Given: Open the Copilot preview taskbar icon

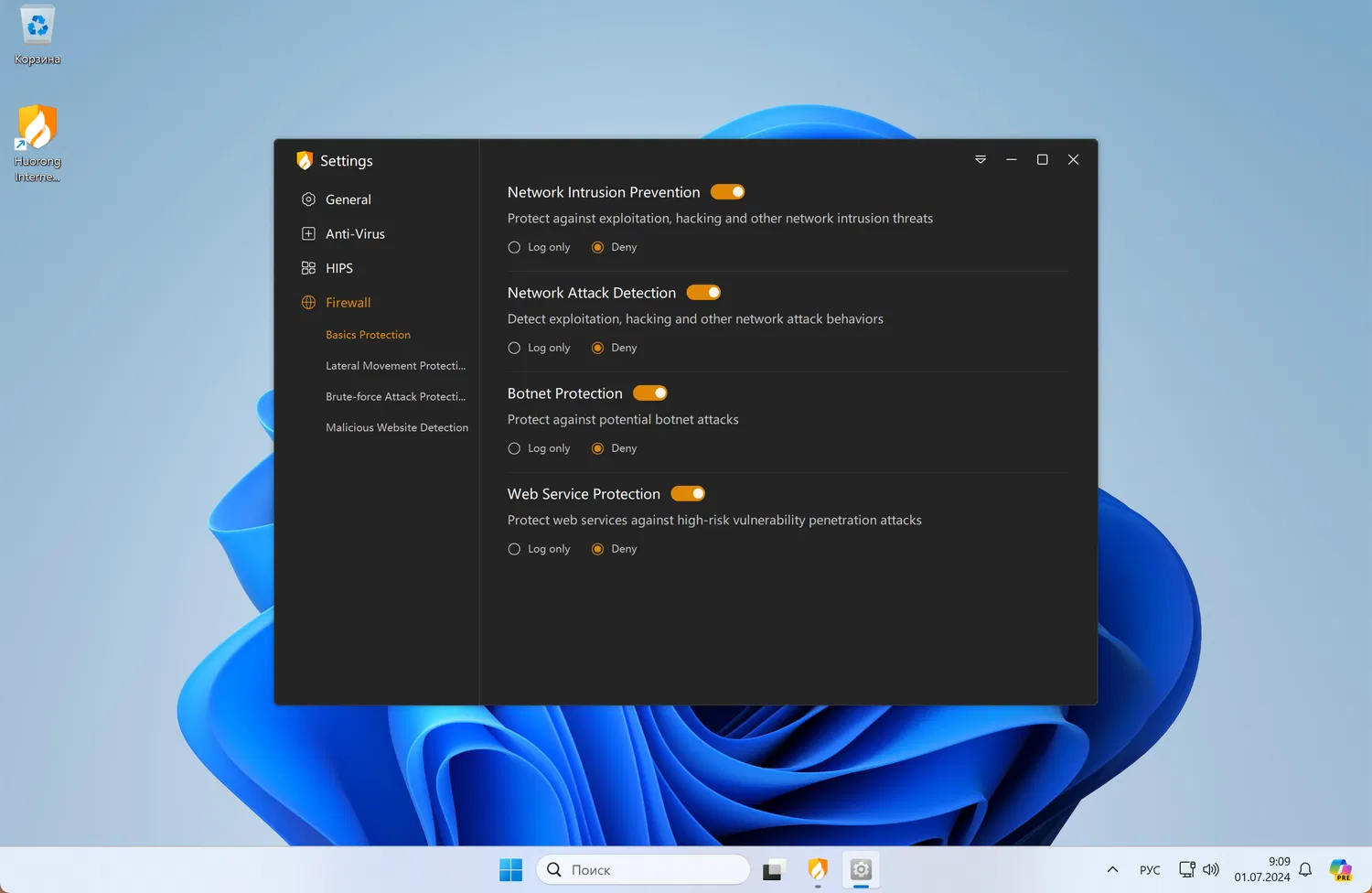Looking at the screenshot, I should 1341,870.
